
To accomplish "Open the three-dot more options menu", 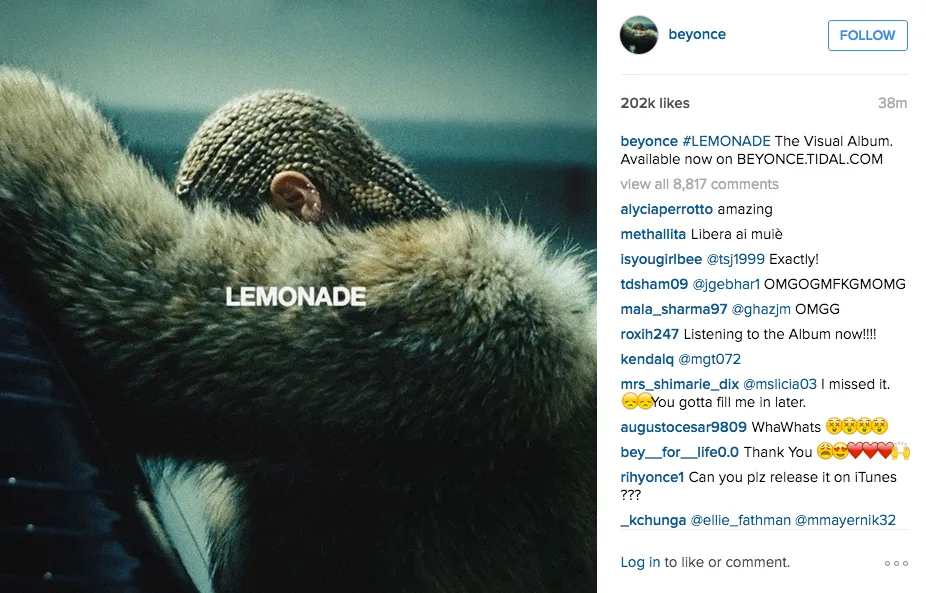I will click(896, 563).
